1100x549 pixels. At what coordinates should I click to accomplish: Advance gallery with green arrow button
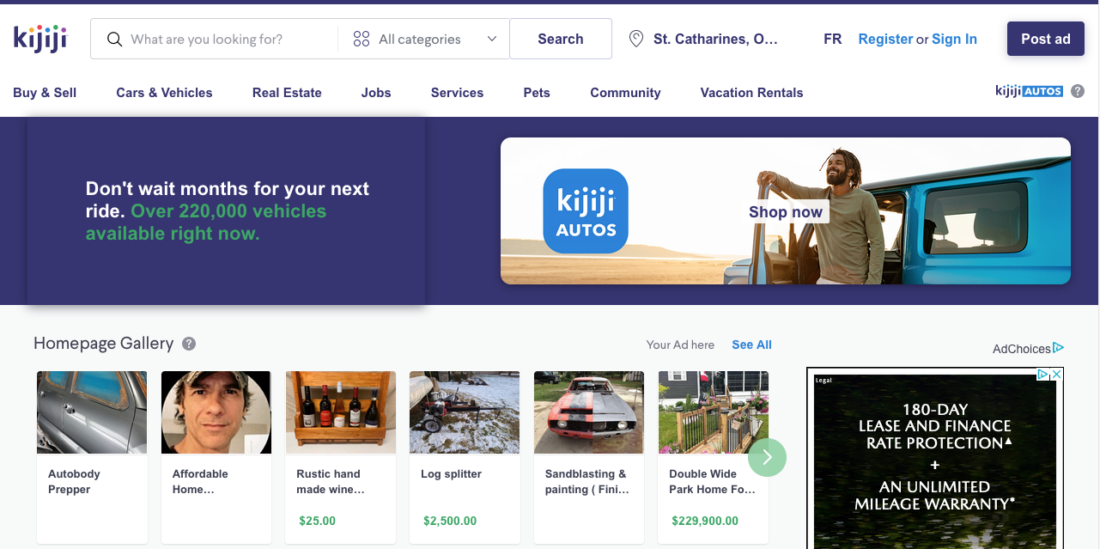point(767,457)
